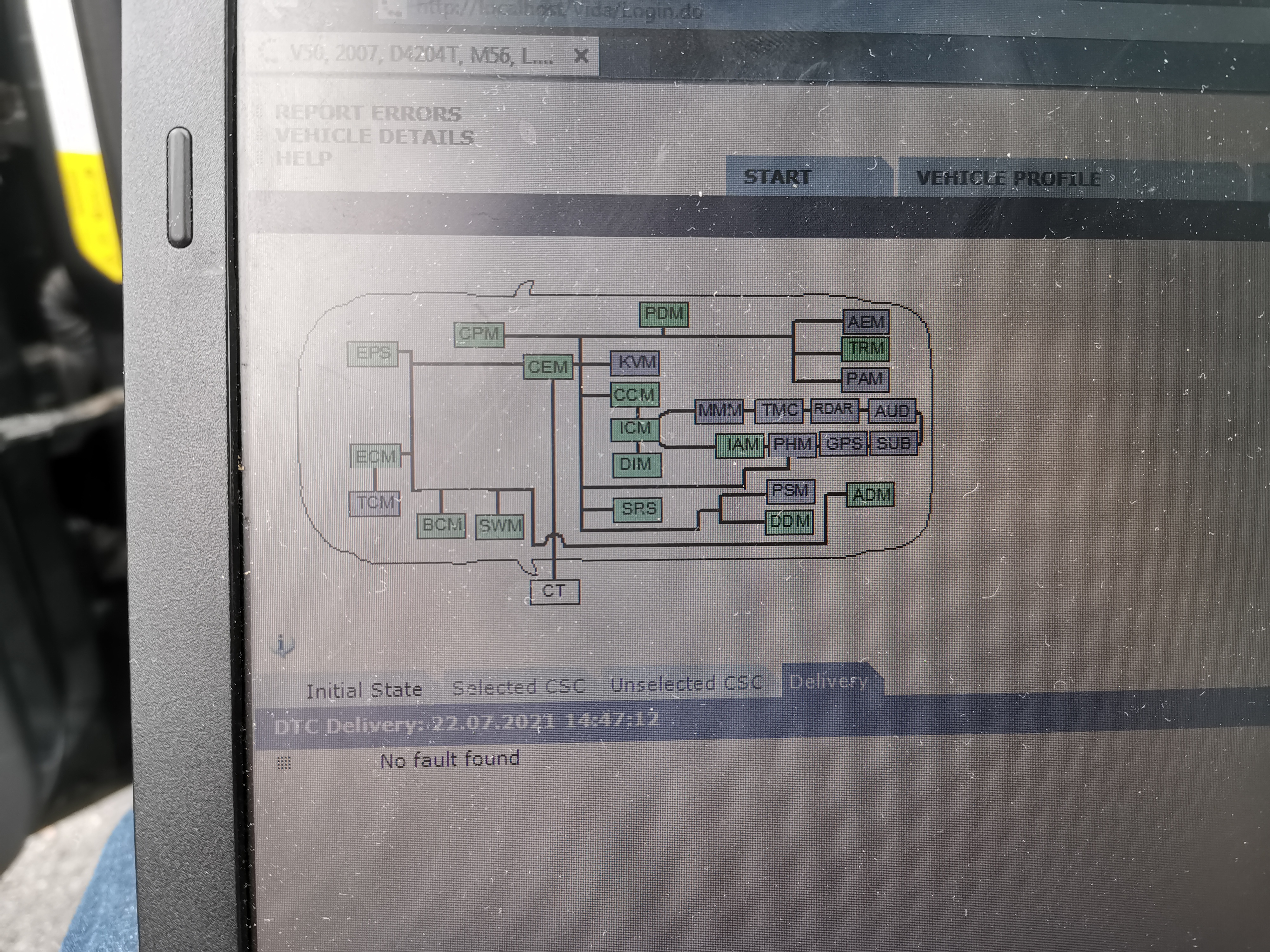Open the Selected CSC tab
1270x952 pixels.
518,686
